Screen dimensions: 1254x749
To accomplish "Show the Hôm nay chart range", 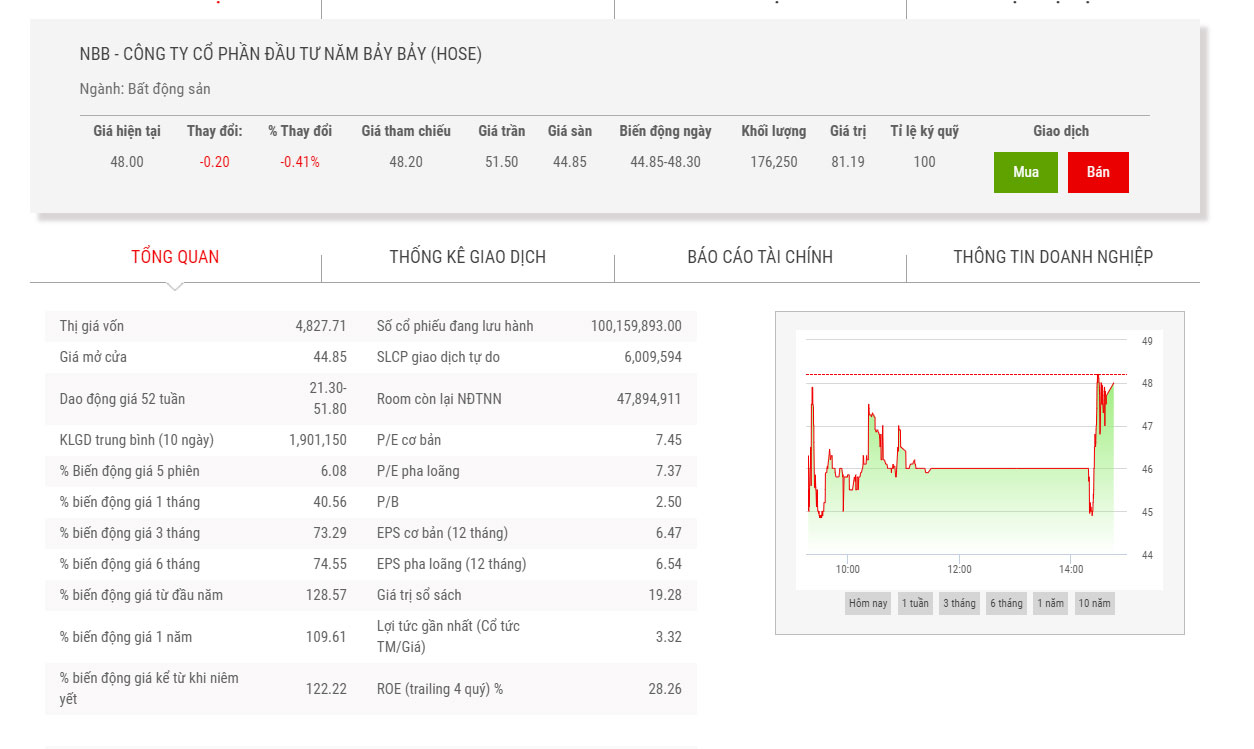I will click(x=867, y=603).
